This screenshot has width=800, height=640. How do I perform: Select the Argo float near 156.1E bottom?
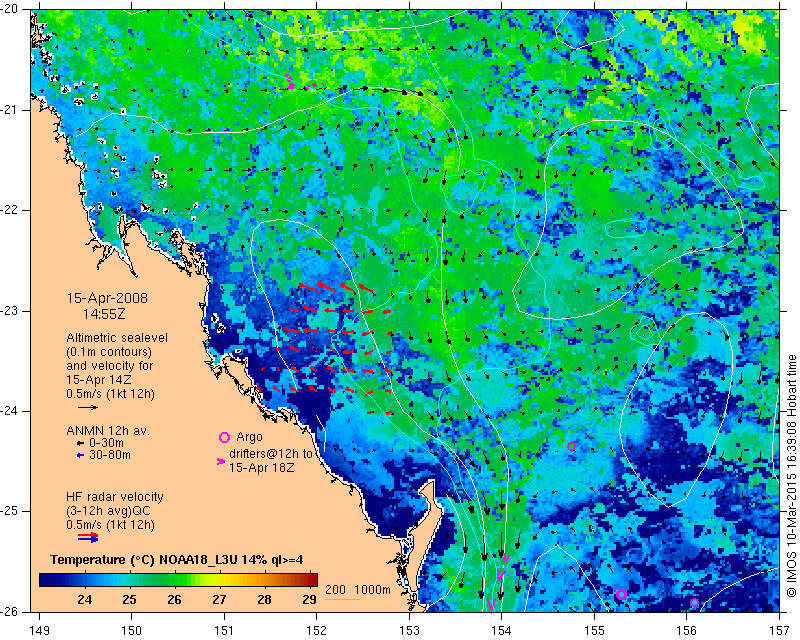(694, 603)
